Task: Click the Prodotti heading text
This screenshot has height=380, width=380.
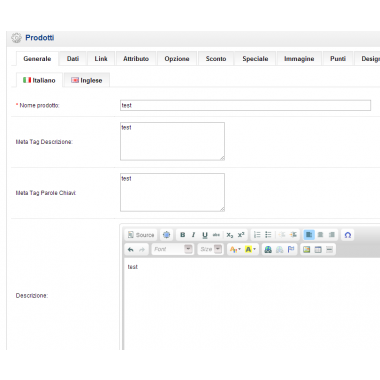Action: click(40, 38)
